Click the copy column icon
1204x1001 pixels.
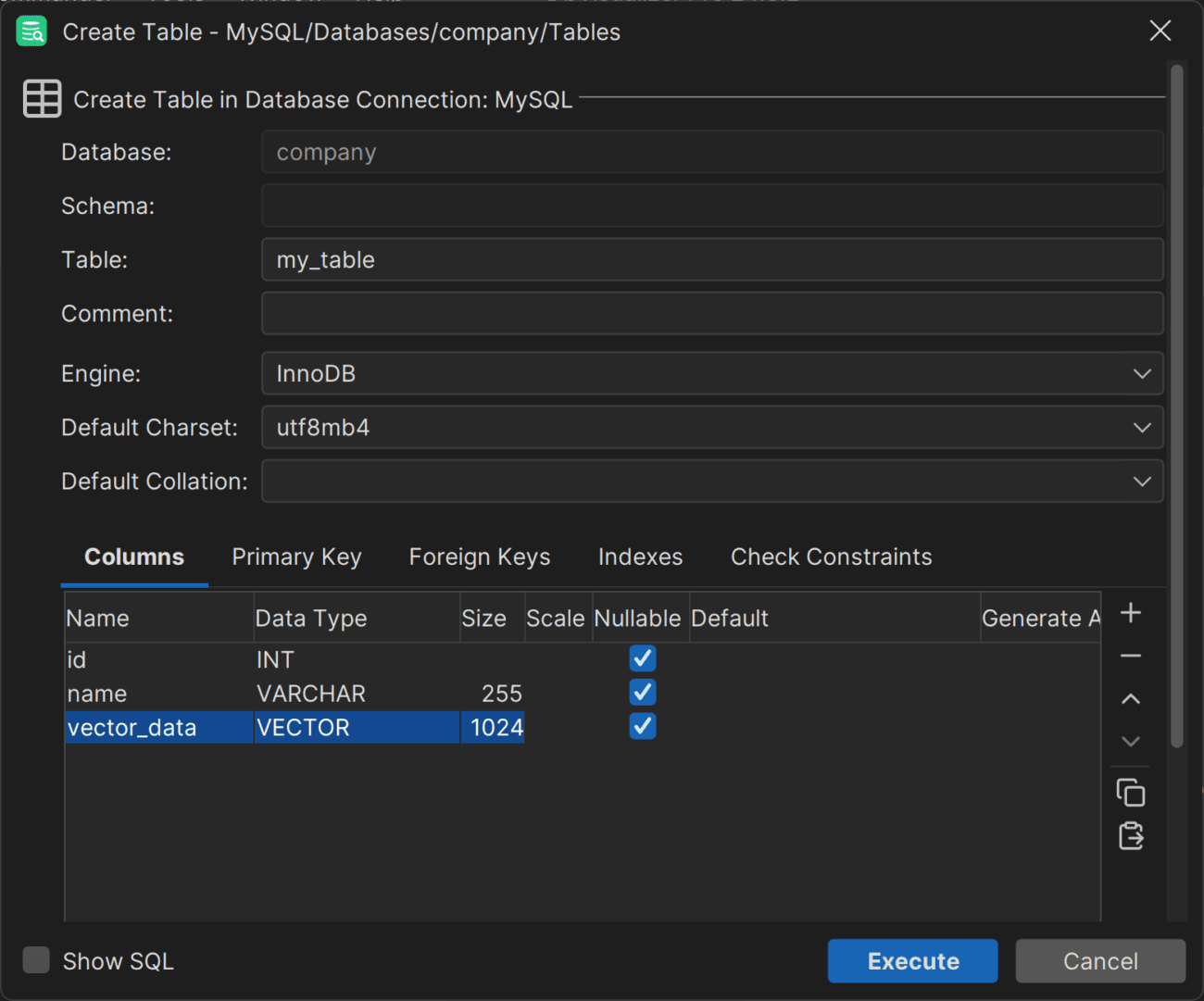click(x=1131, y=793)
